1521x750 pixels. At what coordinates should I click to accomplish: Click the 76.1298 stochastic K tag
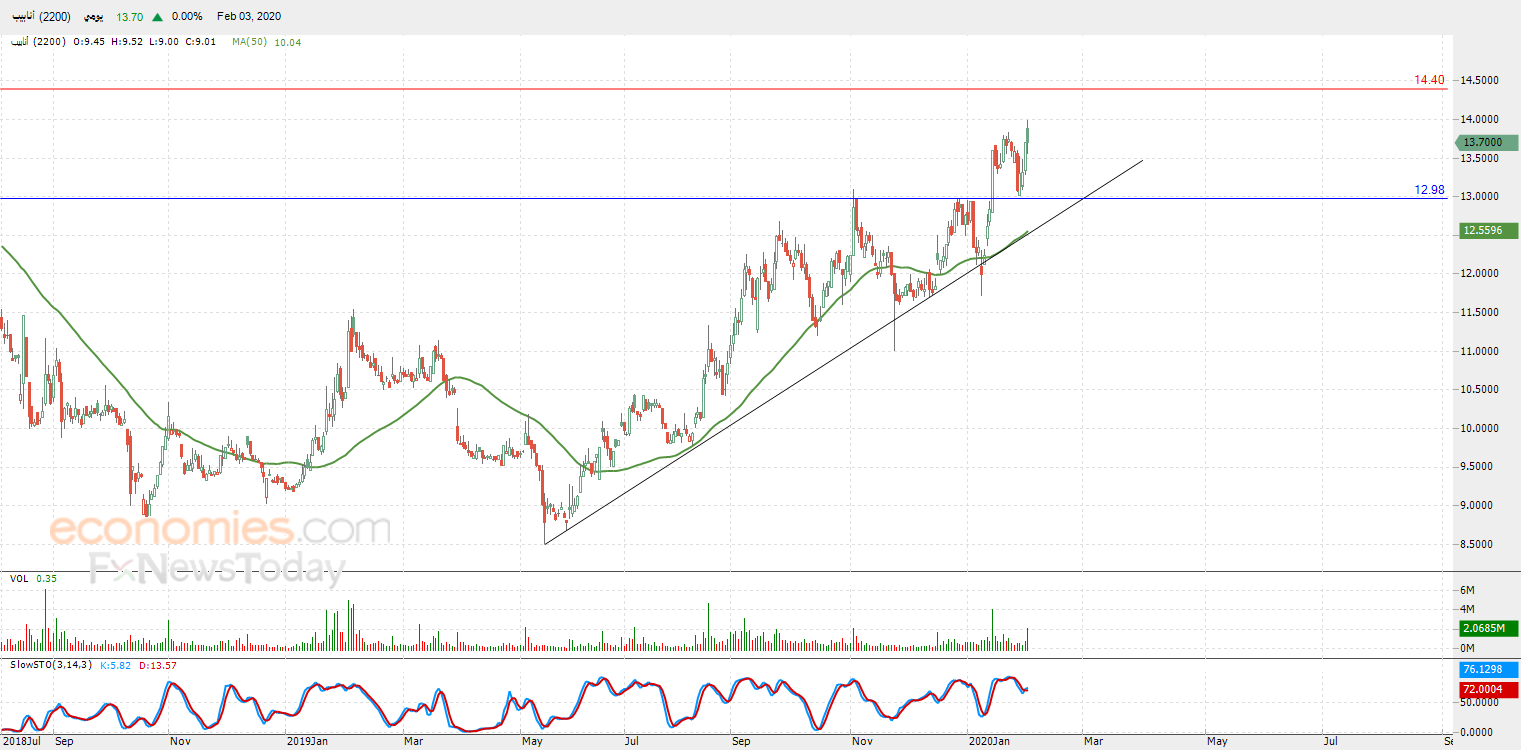[1487, 670]
